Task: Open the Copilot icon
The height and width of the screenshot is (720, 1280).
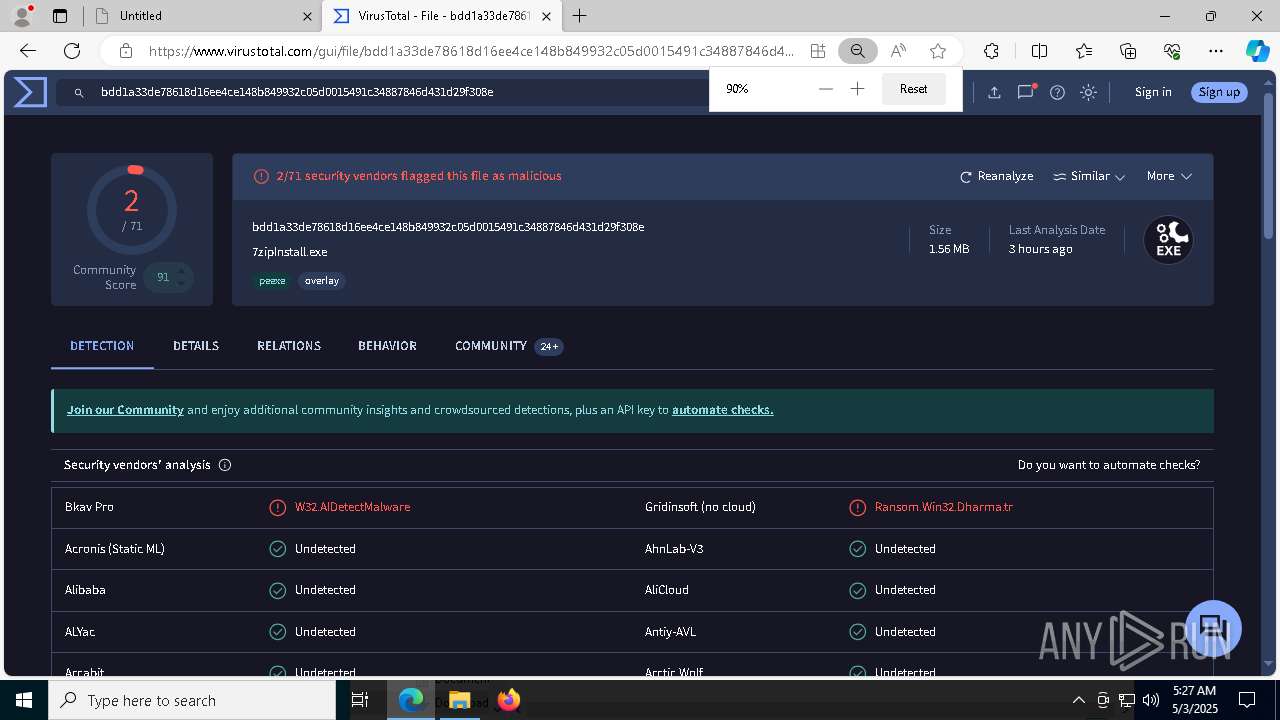Action: pos(1257,51)
